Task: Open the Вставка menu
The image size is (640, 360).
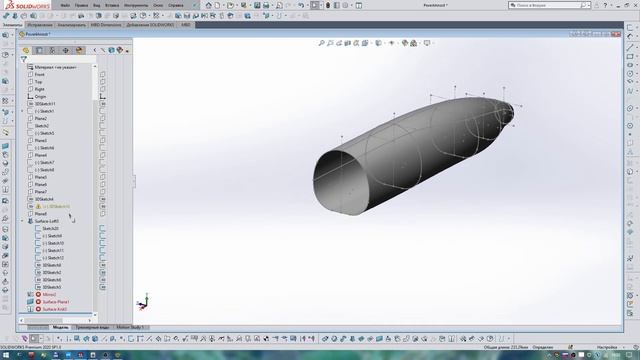Action: 112,5
